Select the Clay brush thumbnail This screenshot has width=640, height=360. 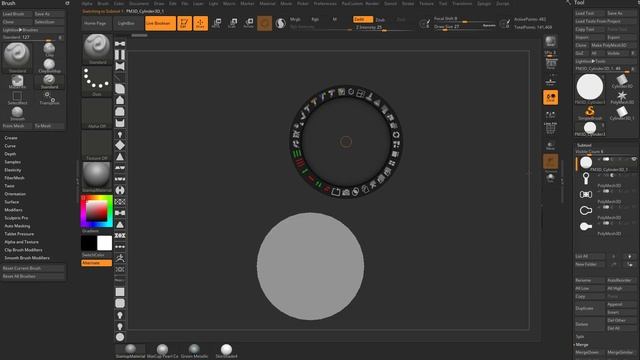[49, 49]
